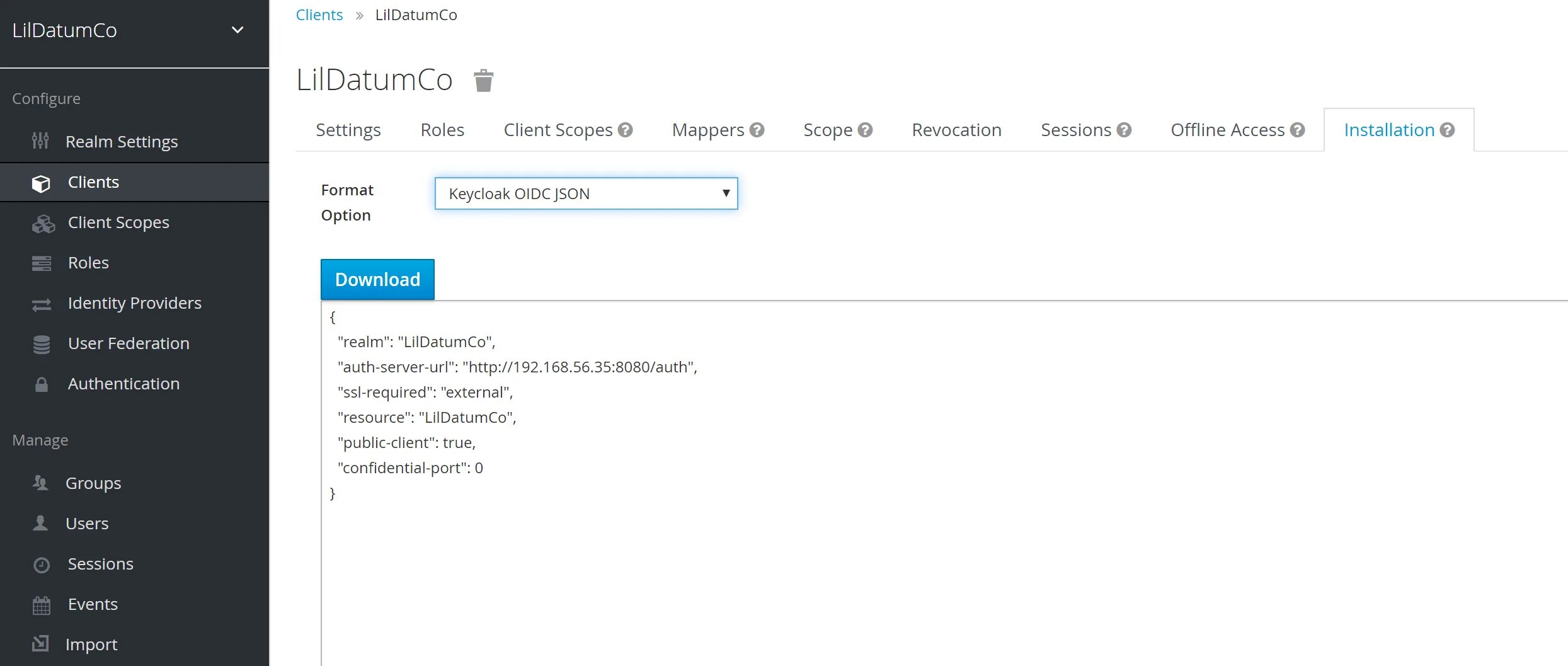Expand the LilDatumCo realm selector chevron
Screen dimensions: 1568x666
pyautogui.click(x=237, y=30)
